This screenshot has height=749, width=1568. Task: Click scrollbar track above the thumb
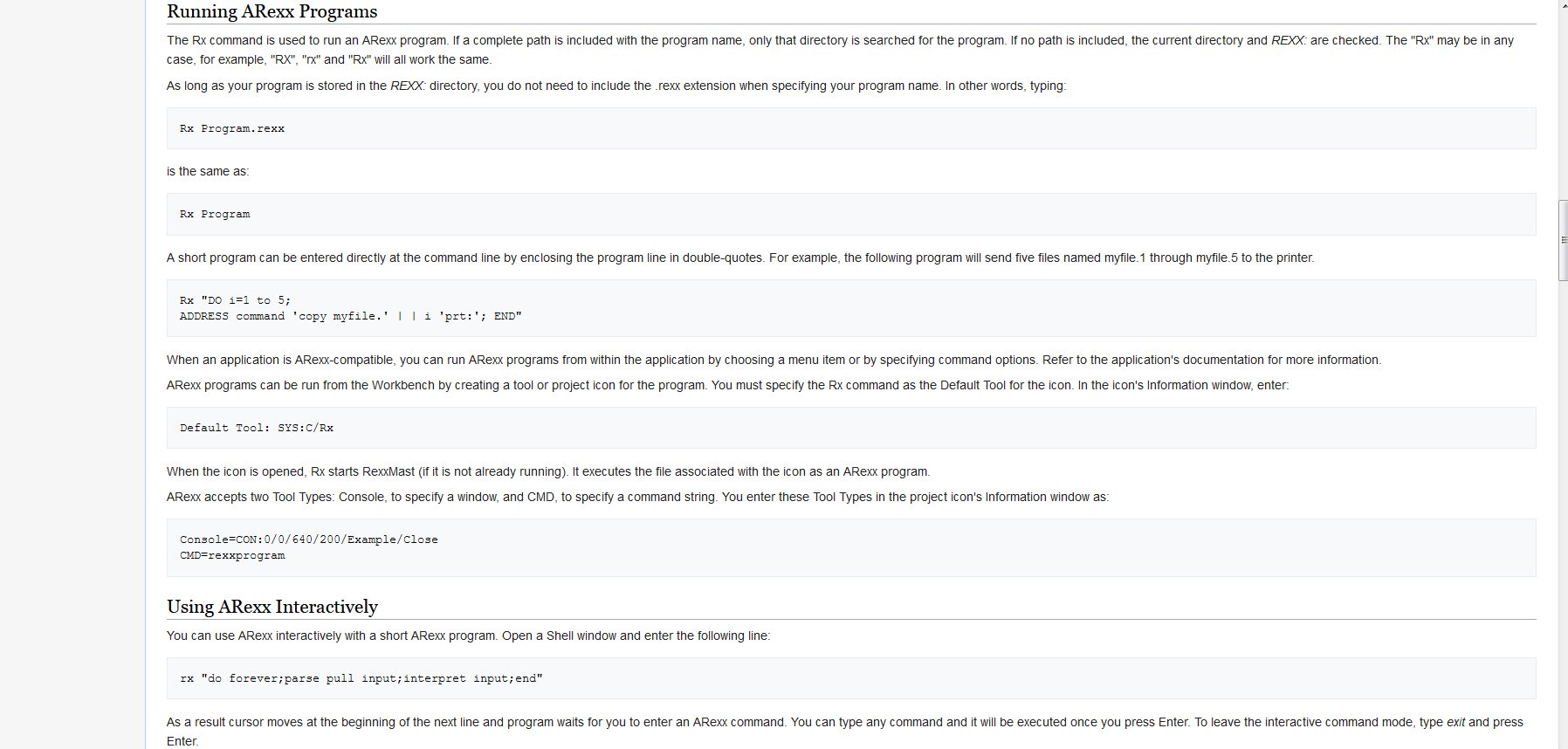pos(1562,100)
